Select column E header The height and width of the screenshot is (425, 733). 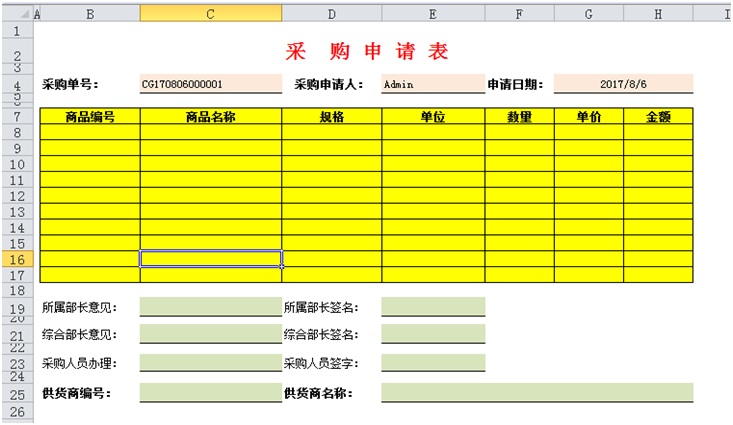[432, 14]
